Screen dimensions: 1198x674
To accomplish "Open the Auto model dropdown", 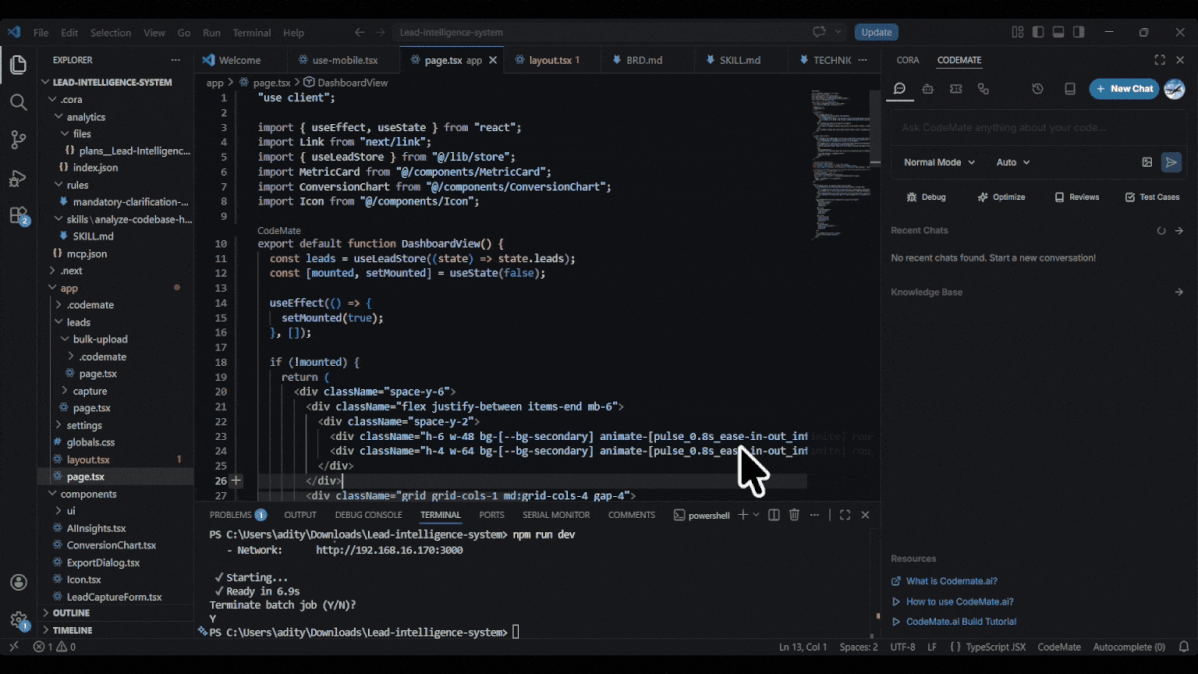I will point(1012,162).
